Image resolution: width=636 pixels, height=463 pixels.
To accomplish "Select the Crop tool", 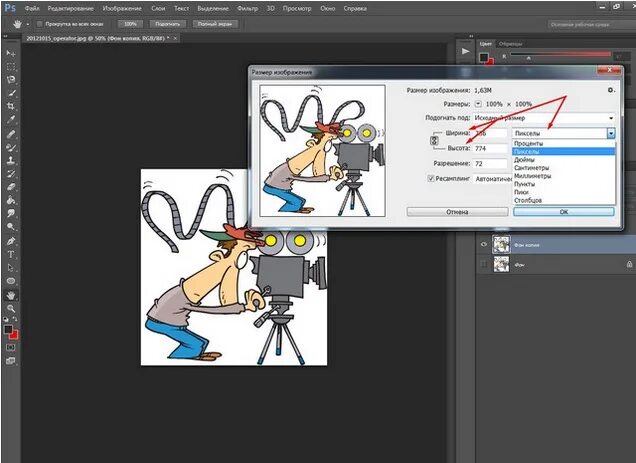I will [11, 106].
